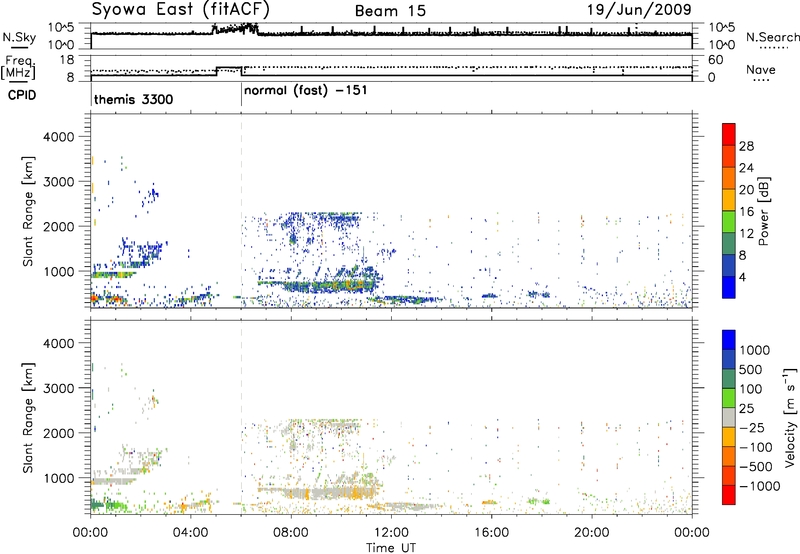Click the 'normal (fast) -151' CPID text
Screen dimensions: 800x554
[x=305, y=91]
